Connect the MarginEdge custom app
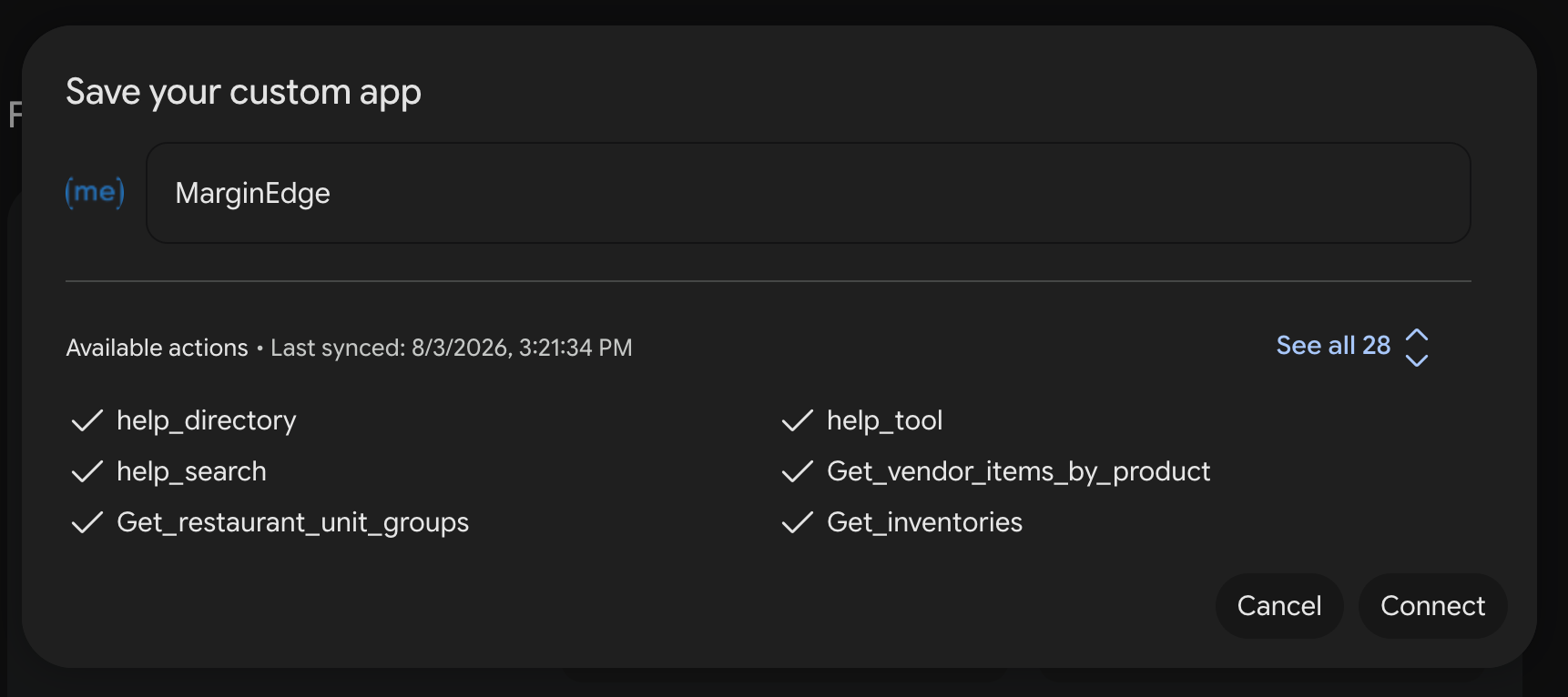Screen dimensions: 1568x697 [1432, 606]
